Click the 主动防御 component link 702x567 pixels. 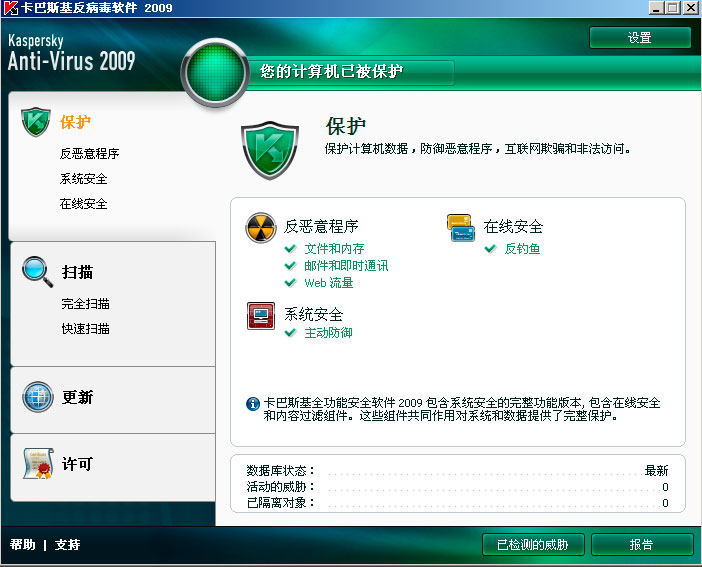328,333
